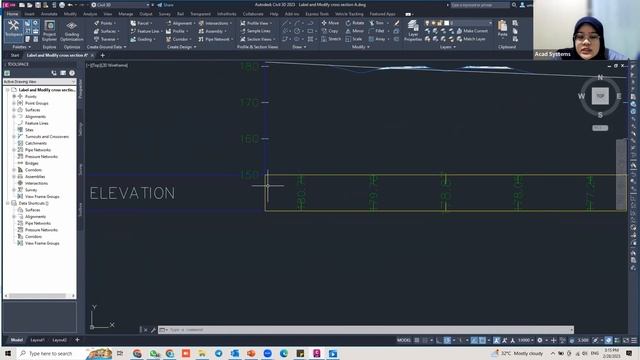Click the search keyword input field

tap(480, 5)
